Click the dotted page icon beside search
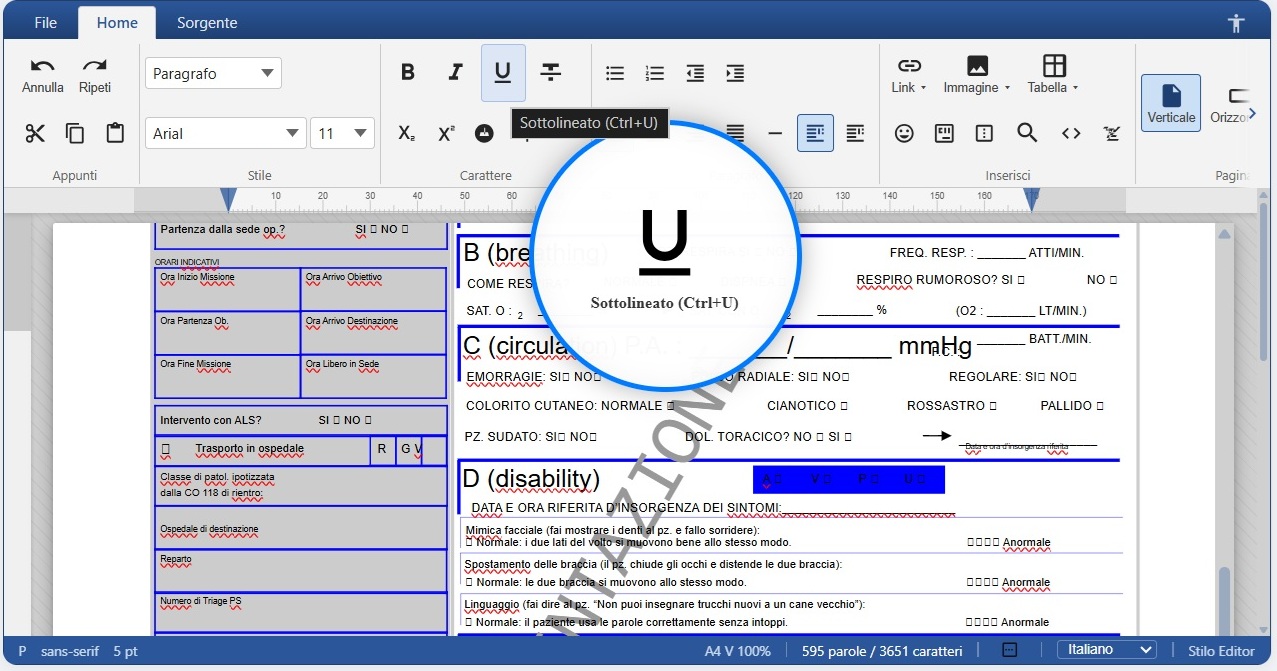Screen dimensions: 1277x671 (x=985, y=133)
